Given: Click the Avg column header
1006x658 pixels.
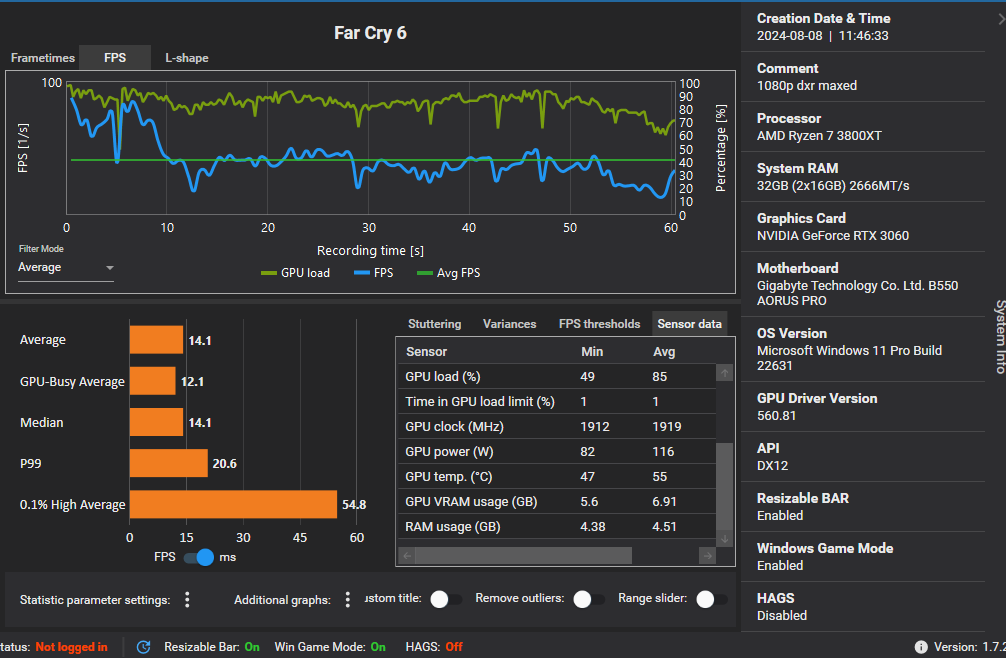Looking at the screenshot, I should (x=664, y=351).
